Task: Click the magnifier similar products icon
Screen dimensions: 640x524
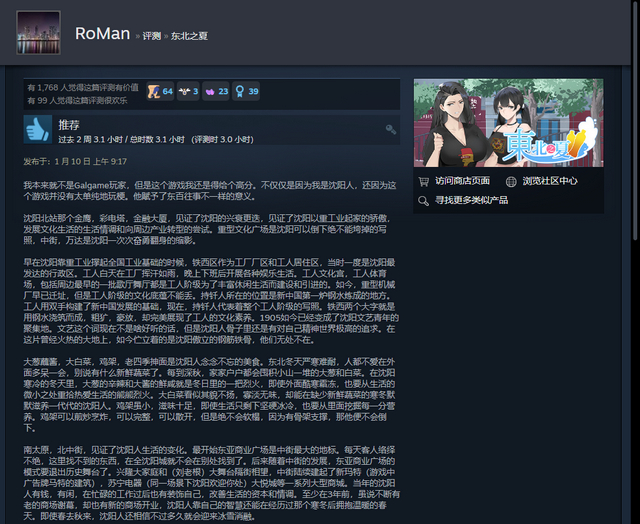Action: [x=424, y=201]
